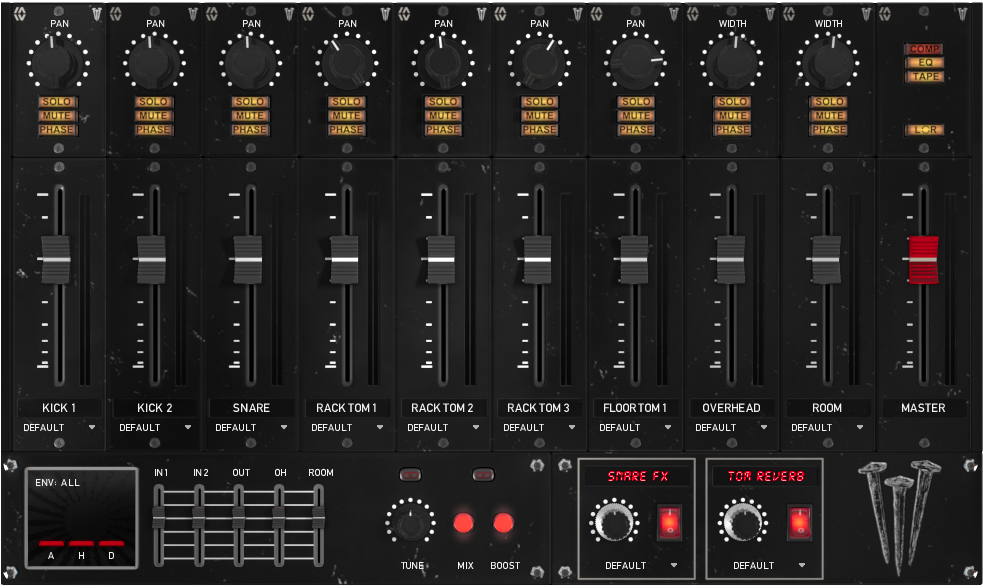983x588 pixels.
Task: Click the red MASTER fader handle
Action: pyautogui.click(x=923, y=259)
